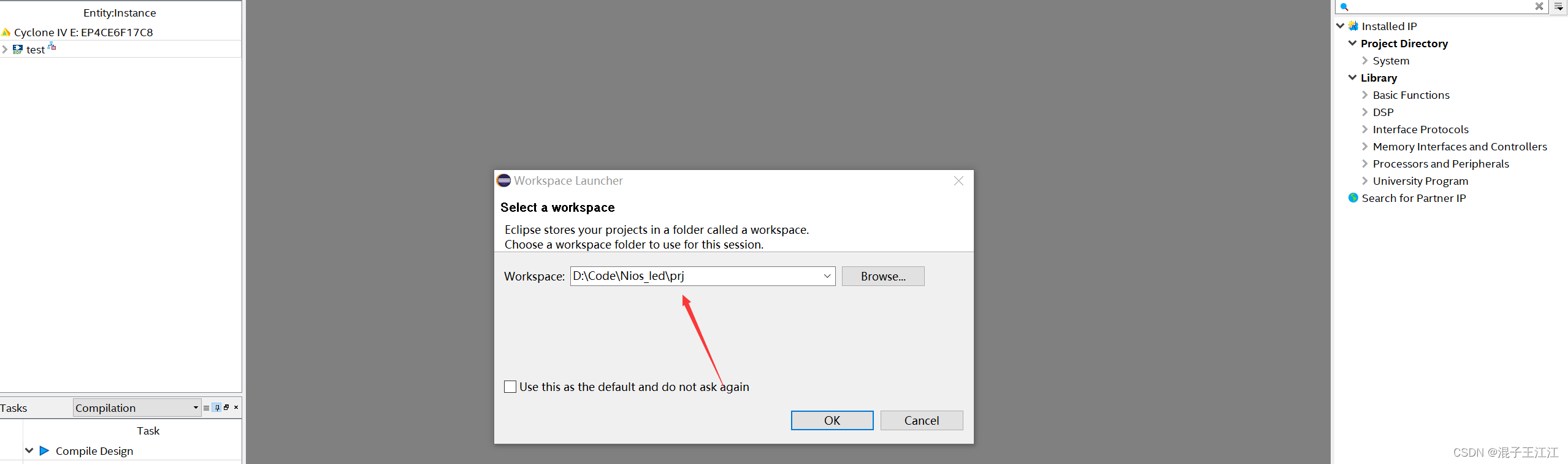Image resolution: width=1568 pixels, height=464 pixels.
Task: Expand Memory Interfaces and Controllers category
Action: [1364, 146]
